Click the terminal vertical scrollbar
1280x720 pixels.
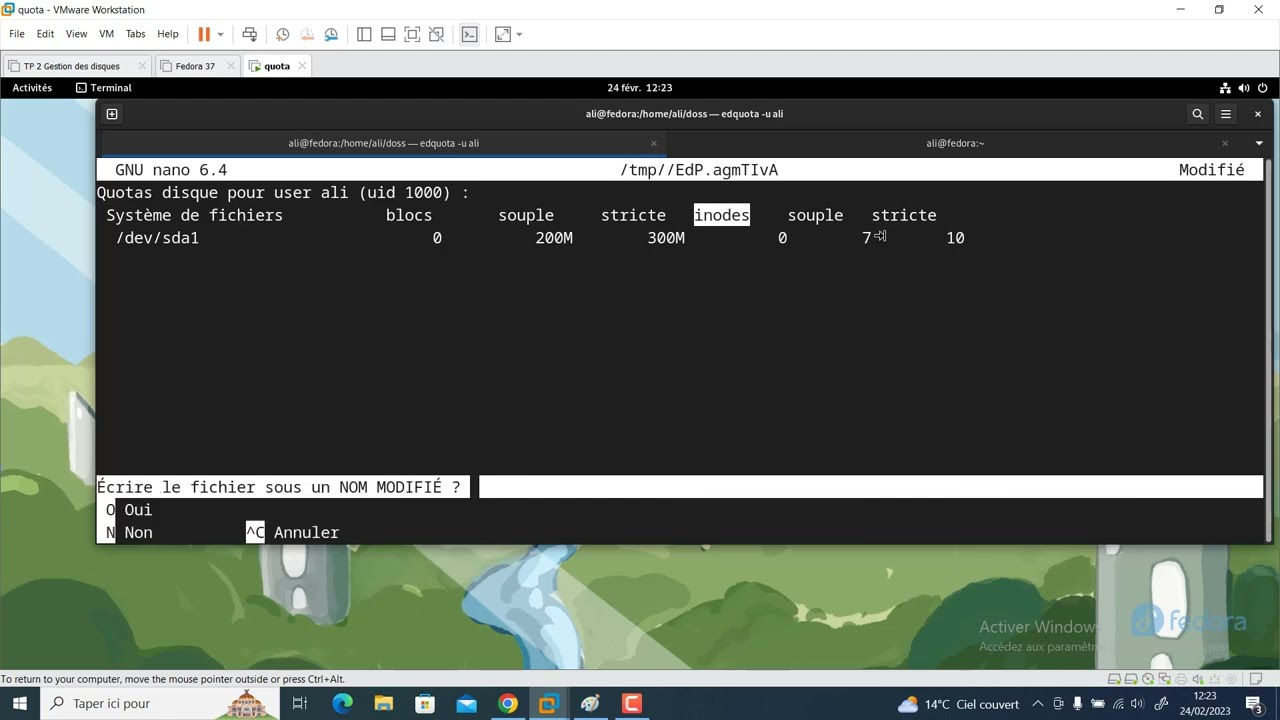click(1268, 350)
